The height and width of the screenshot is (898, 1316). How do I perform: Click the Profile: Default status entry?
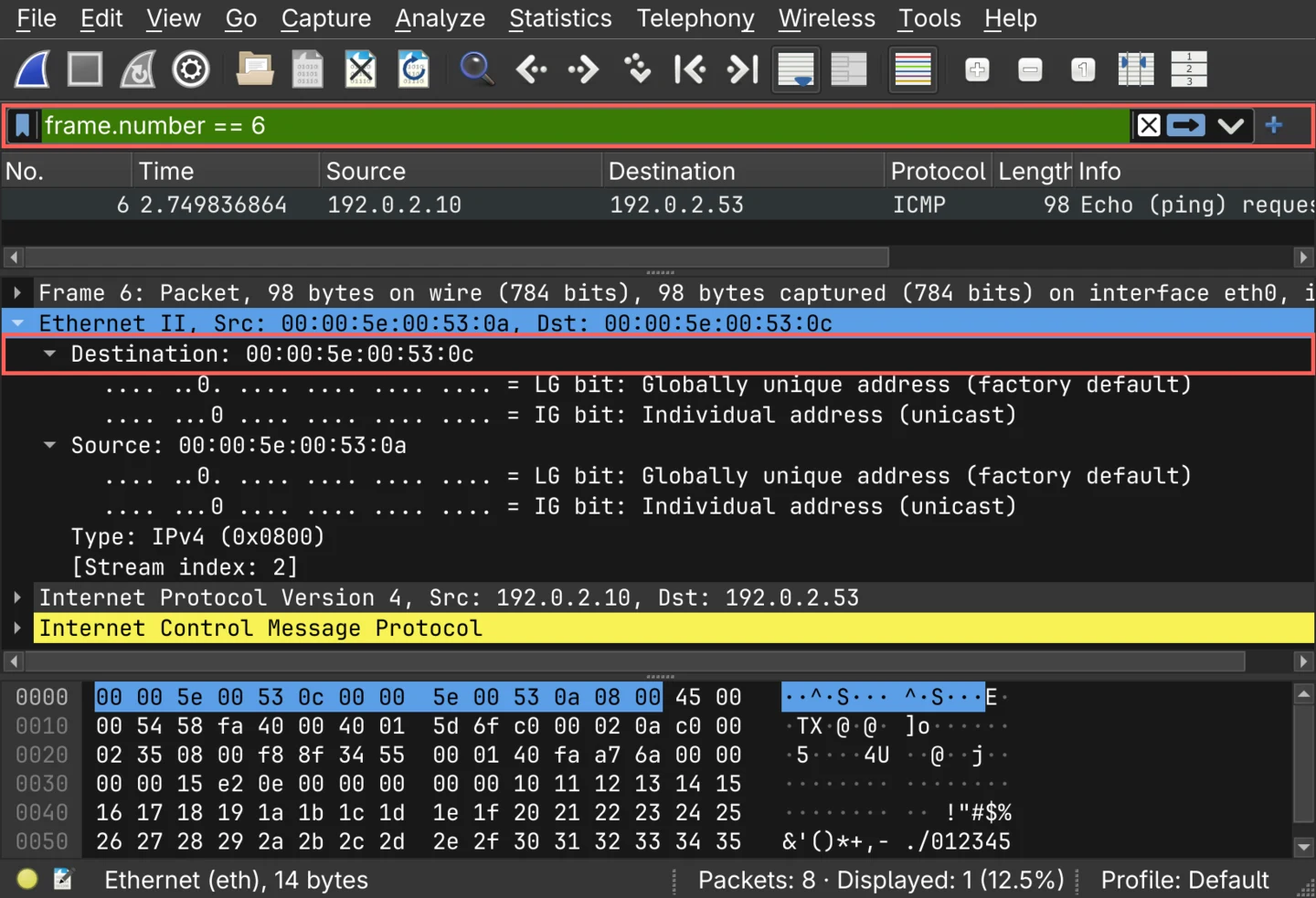coord(1184,880)
